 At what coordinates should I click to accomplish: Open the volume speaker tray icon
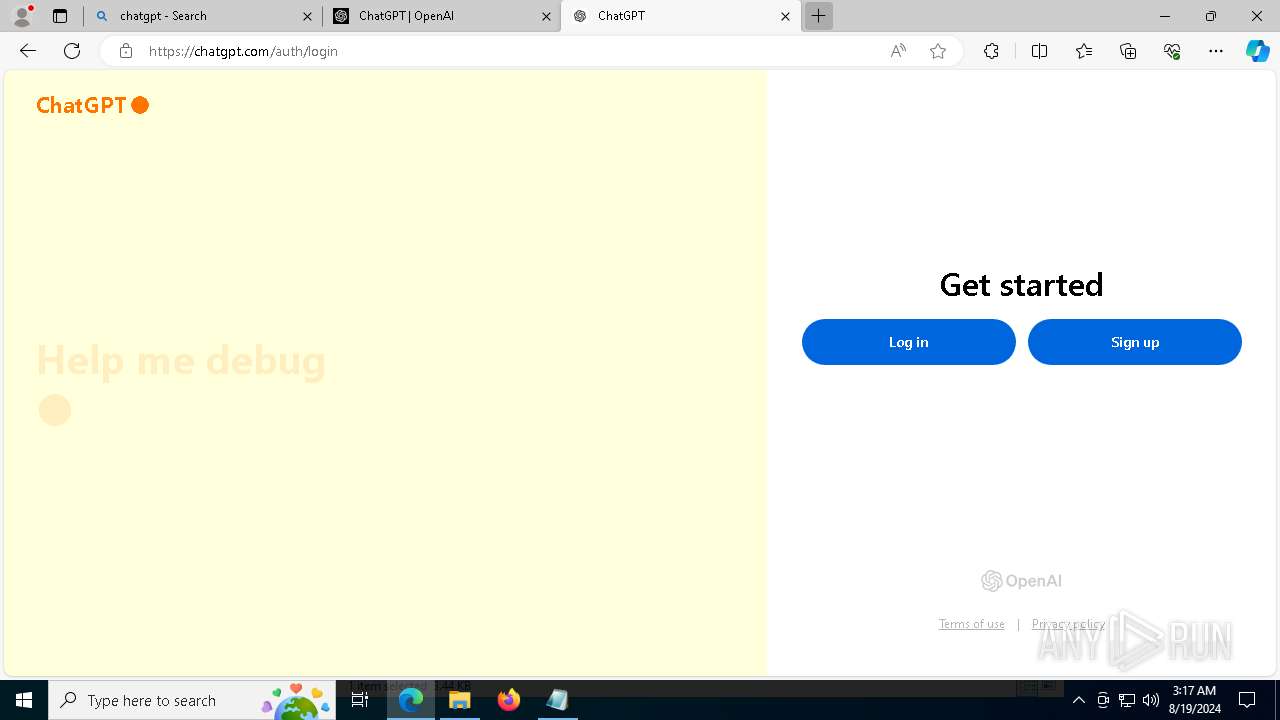pos(1151,700)
